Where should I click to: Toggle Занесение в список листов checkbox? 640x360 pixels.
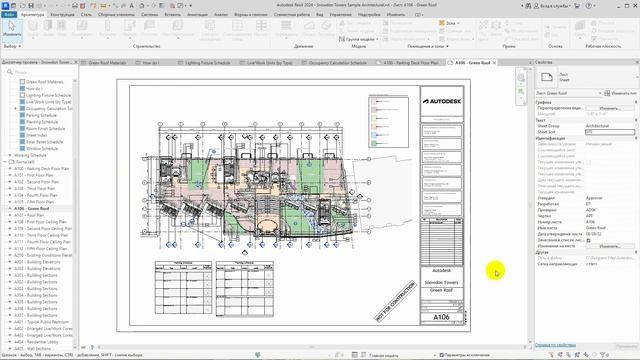coord(589,240)
